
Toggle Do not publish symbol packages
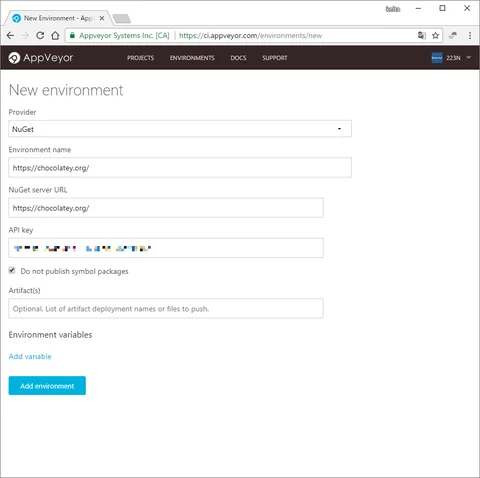[12, 270]
